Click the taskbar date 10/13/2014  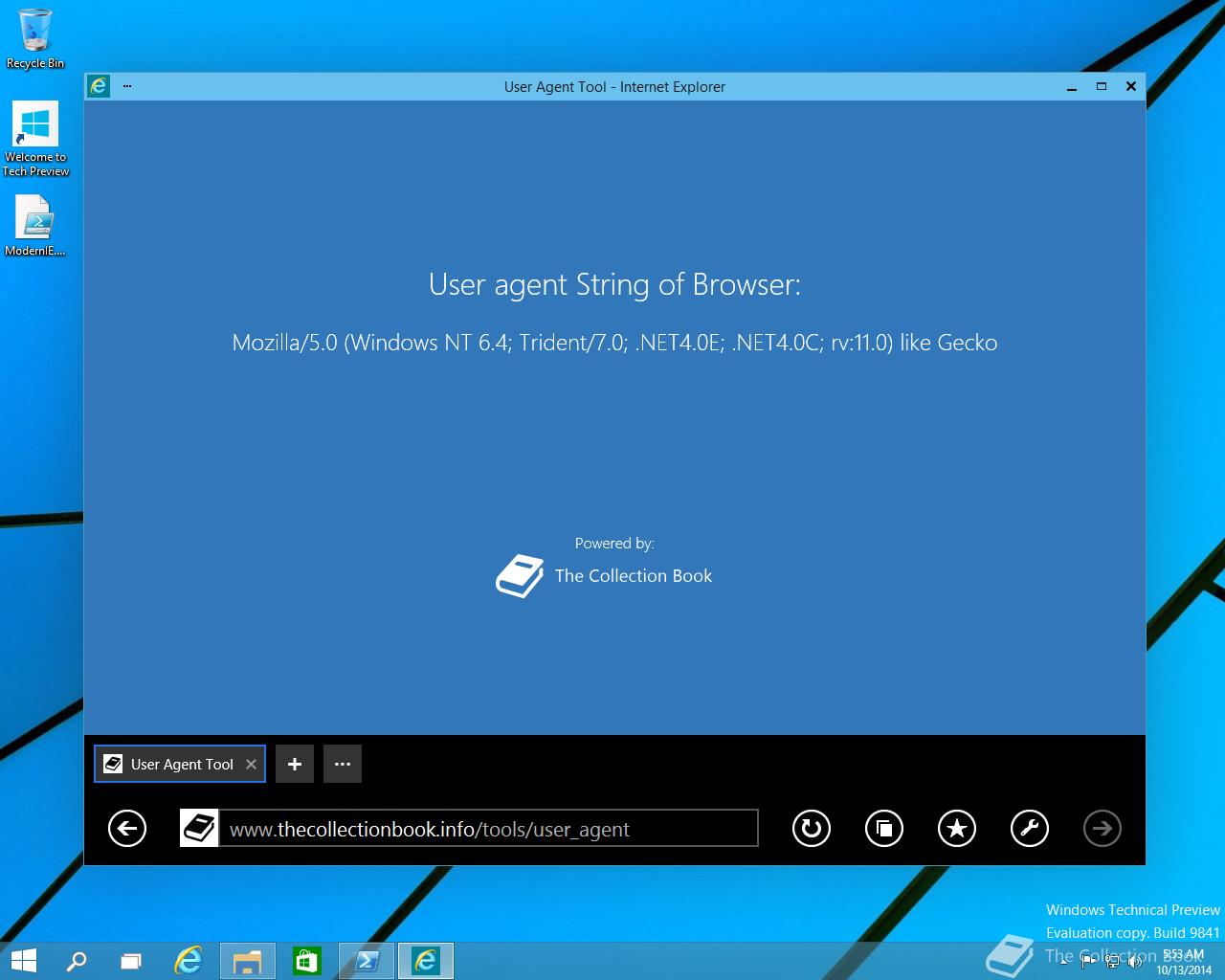click(1184, 969)
